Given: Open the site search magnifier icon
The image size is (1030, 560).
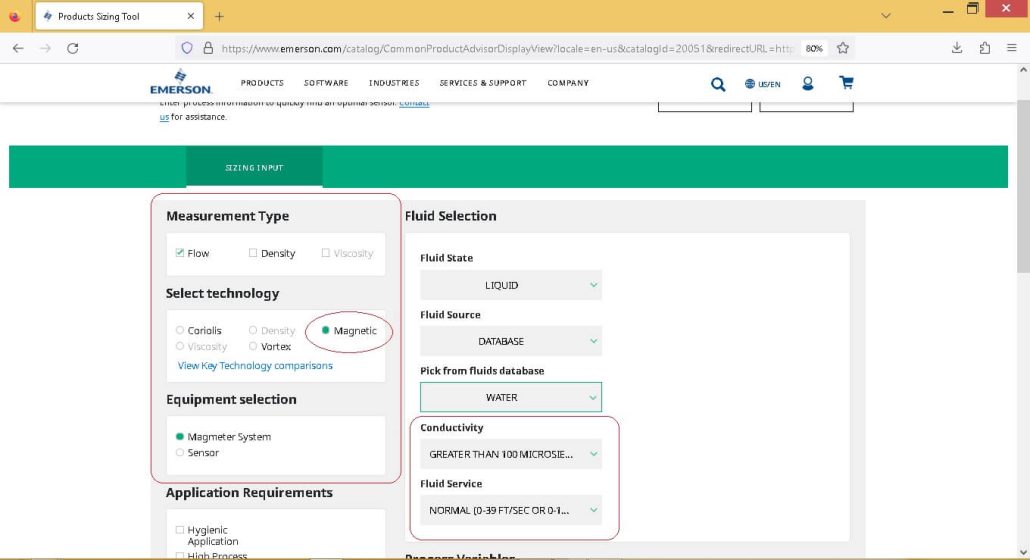Looking at the screenshot, I should click(718, 83).
